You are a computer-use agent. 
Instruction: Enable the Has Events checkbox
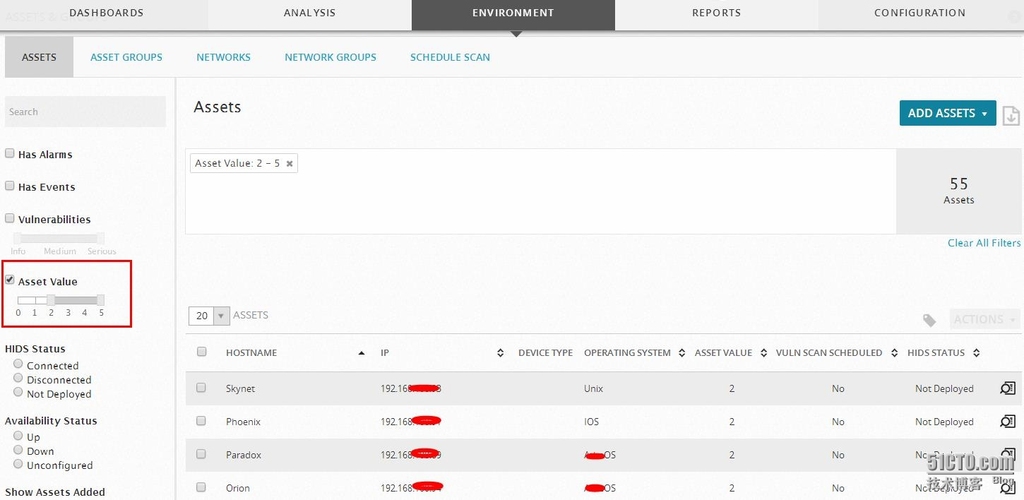point(10,186)
